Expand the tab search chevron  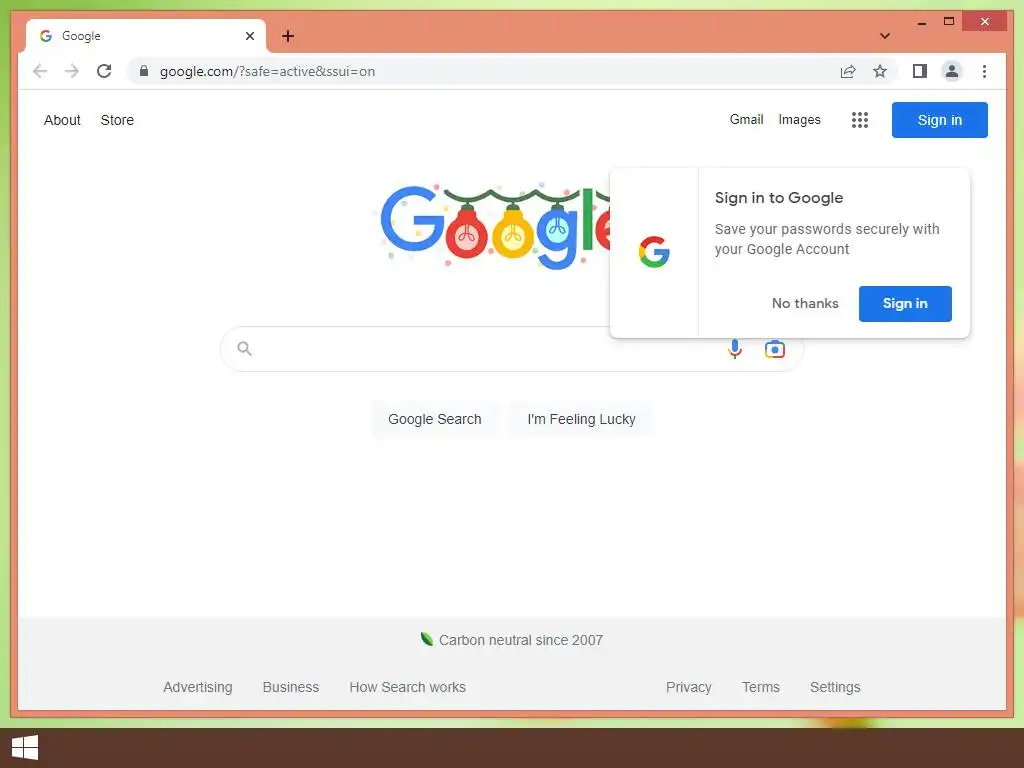(x=884, y=36)
